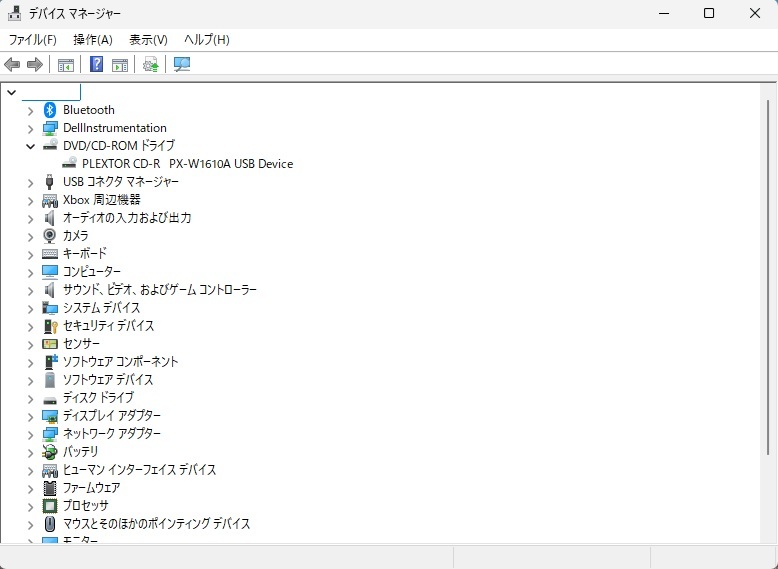This screenshot has height=569, width=778.
Task: Click the ネットワーク アダプター icon
Action: 50,434
